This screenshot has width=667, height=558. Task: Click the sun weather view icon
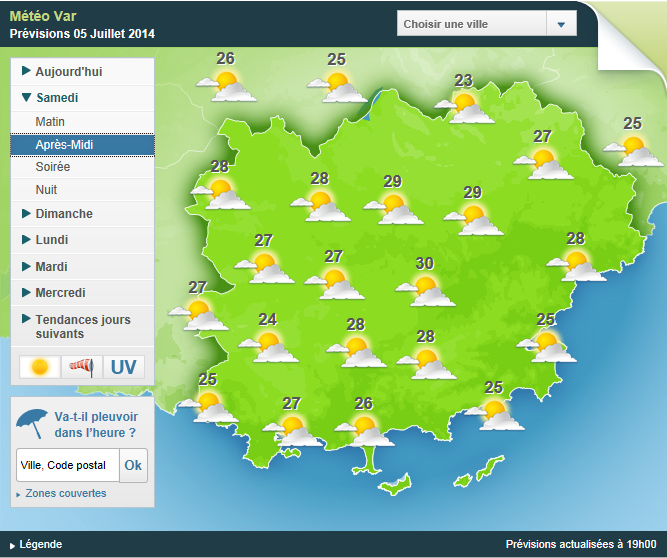coord(40,367)
